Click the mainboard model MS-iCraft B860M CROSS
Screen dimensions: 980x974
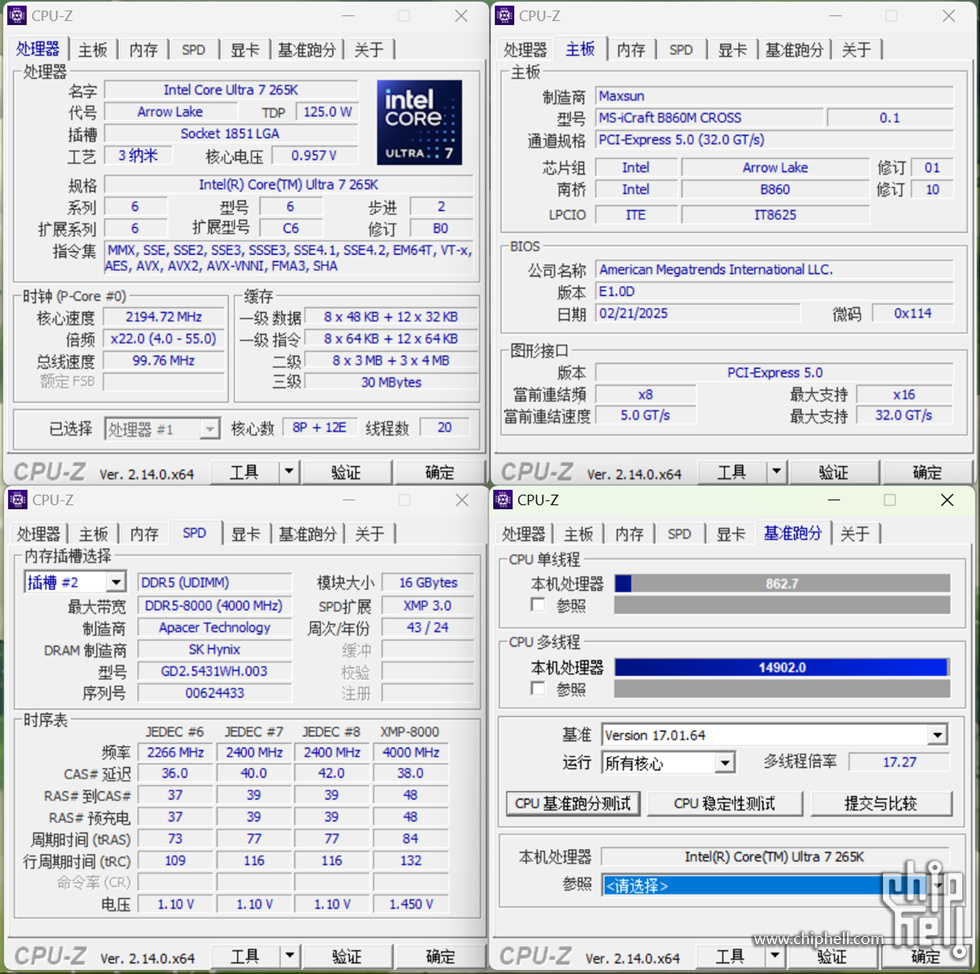pos(709,118)
